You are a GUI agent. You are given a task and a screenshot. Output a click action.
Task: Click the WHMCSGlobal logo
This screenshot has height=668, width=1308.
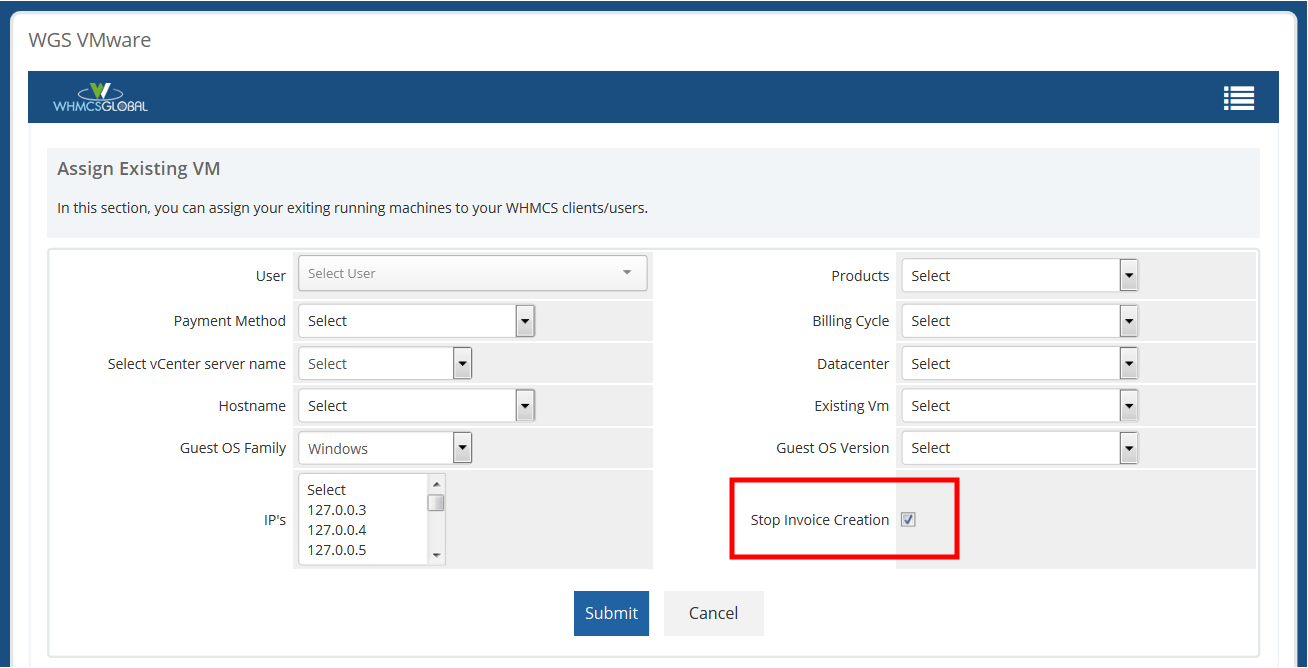tap(99, 97)
